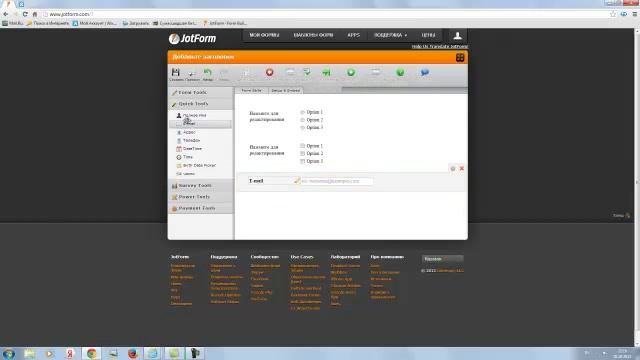Open Yandex from the taskbar
This screenshot has height=360, width=640.
click(70, 353)
